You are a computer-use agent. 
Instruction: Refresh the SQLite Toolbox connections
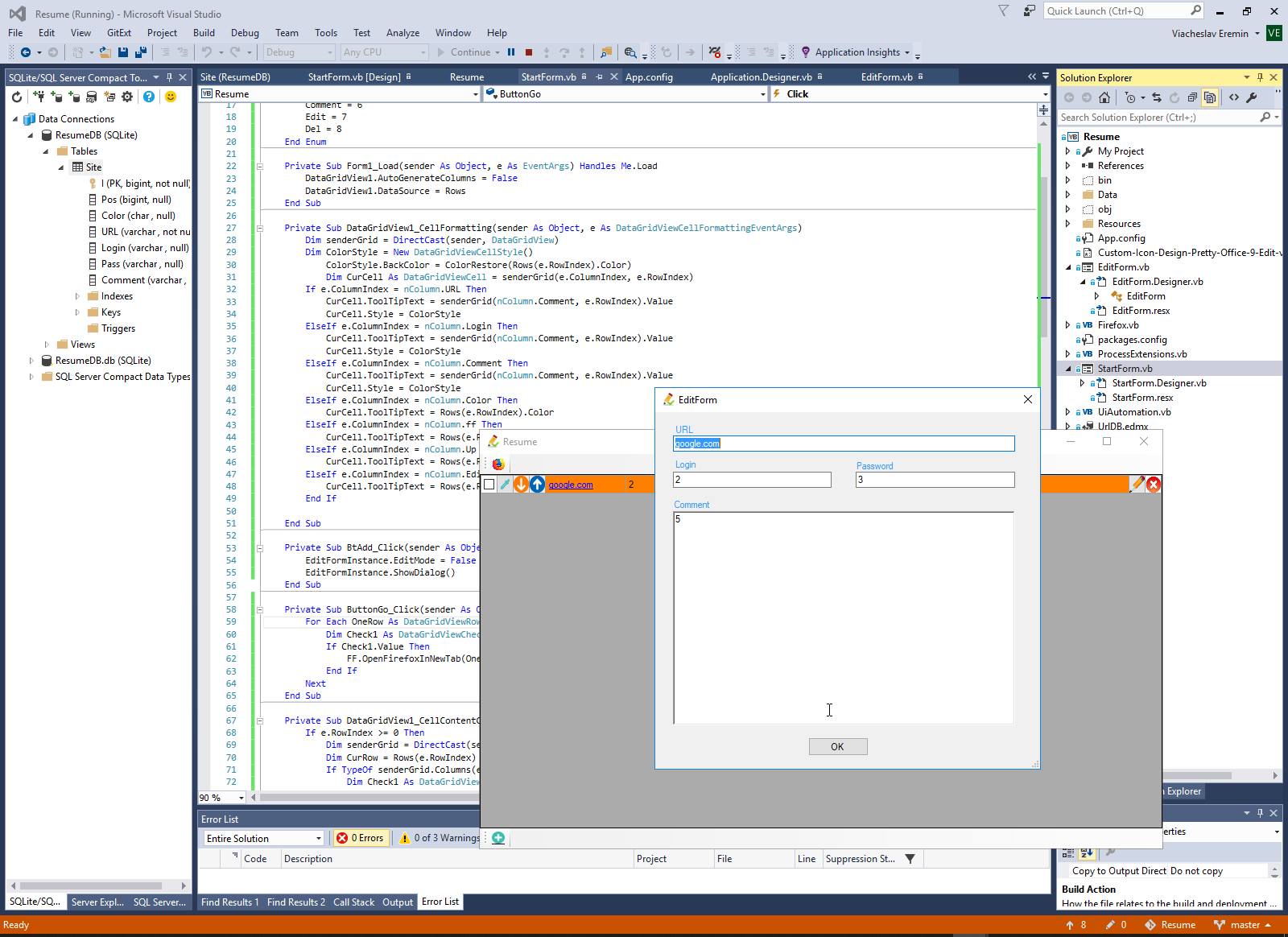[x=17, y=97]
